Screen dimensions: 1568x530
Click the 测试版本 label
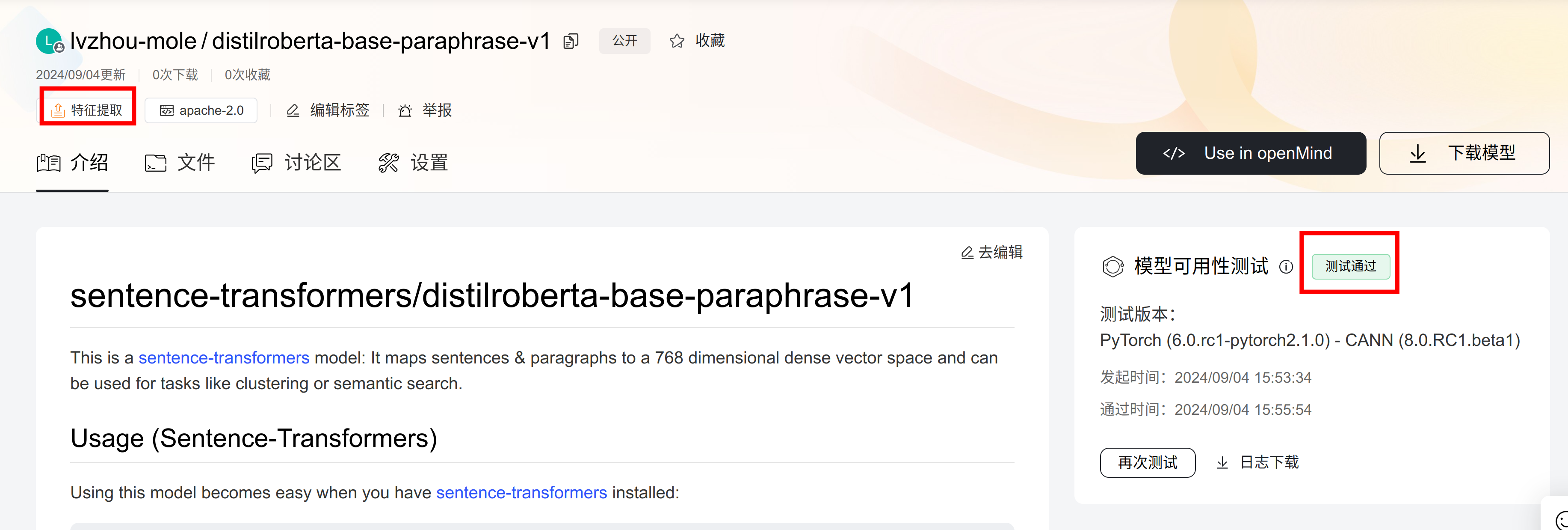pos(1138,314)
